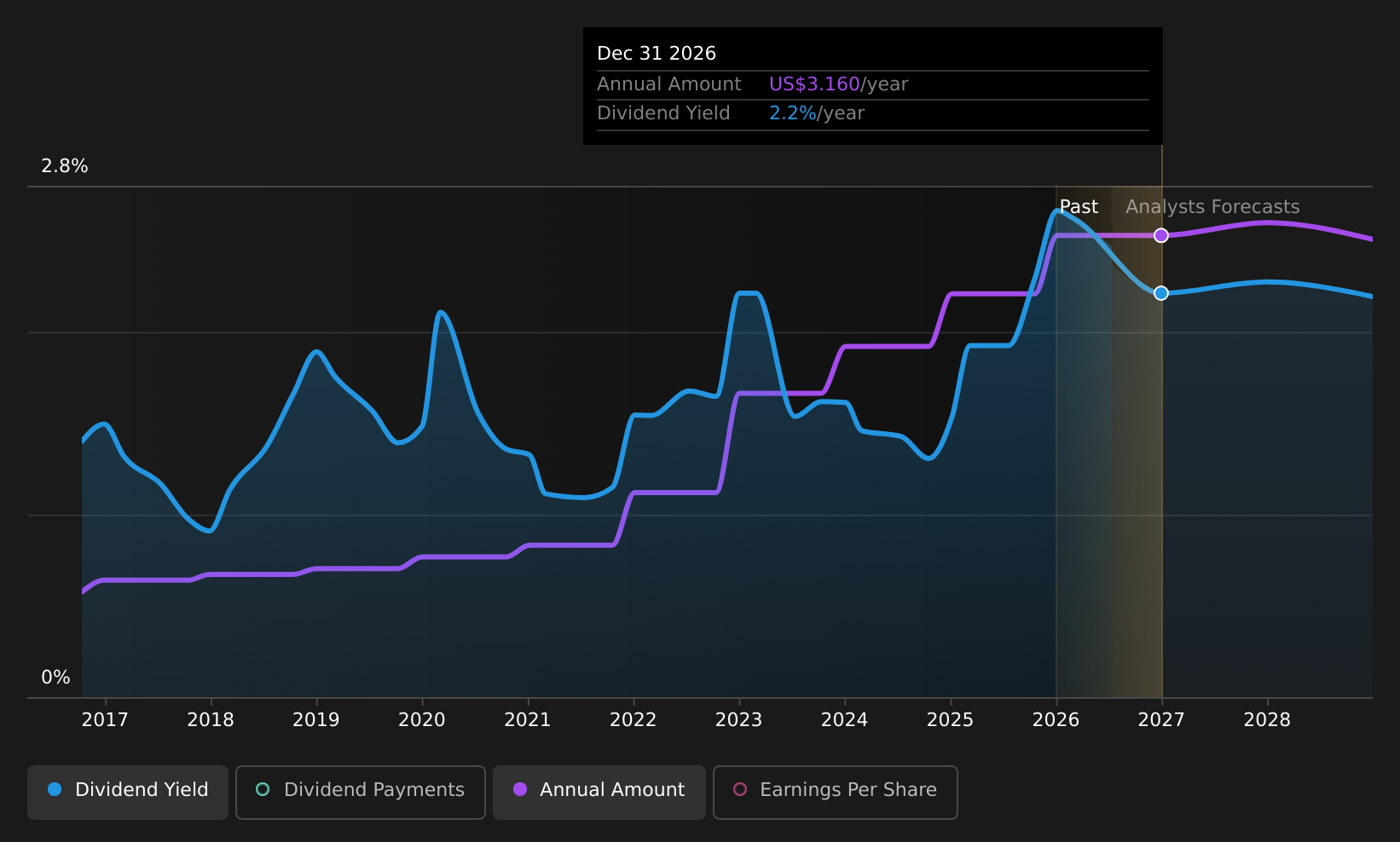Click the 2027 axis label
The width and height of the screenshot is (1400, 842).
point(1161,720)
